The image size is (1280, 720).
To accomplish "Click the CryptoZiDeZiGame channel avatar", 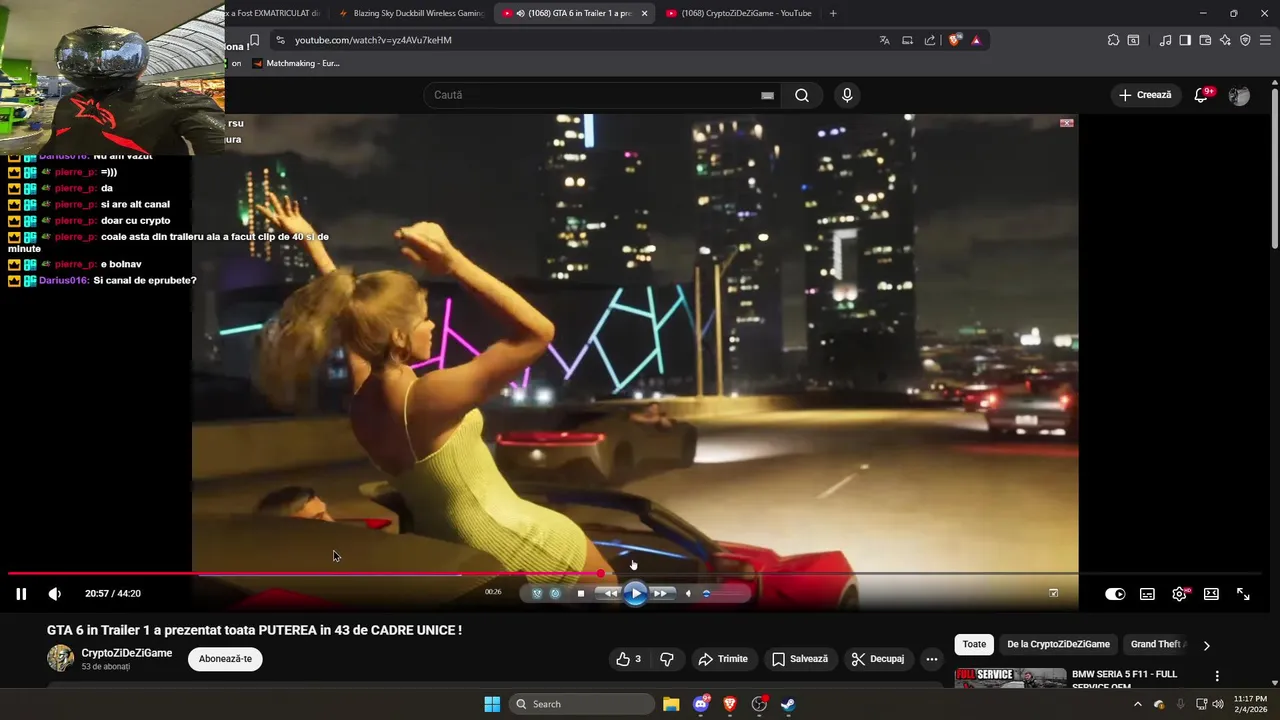I will [61, 658].
